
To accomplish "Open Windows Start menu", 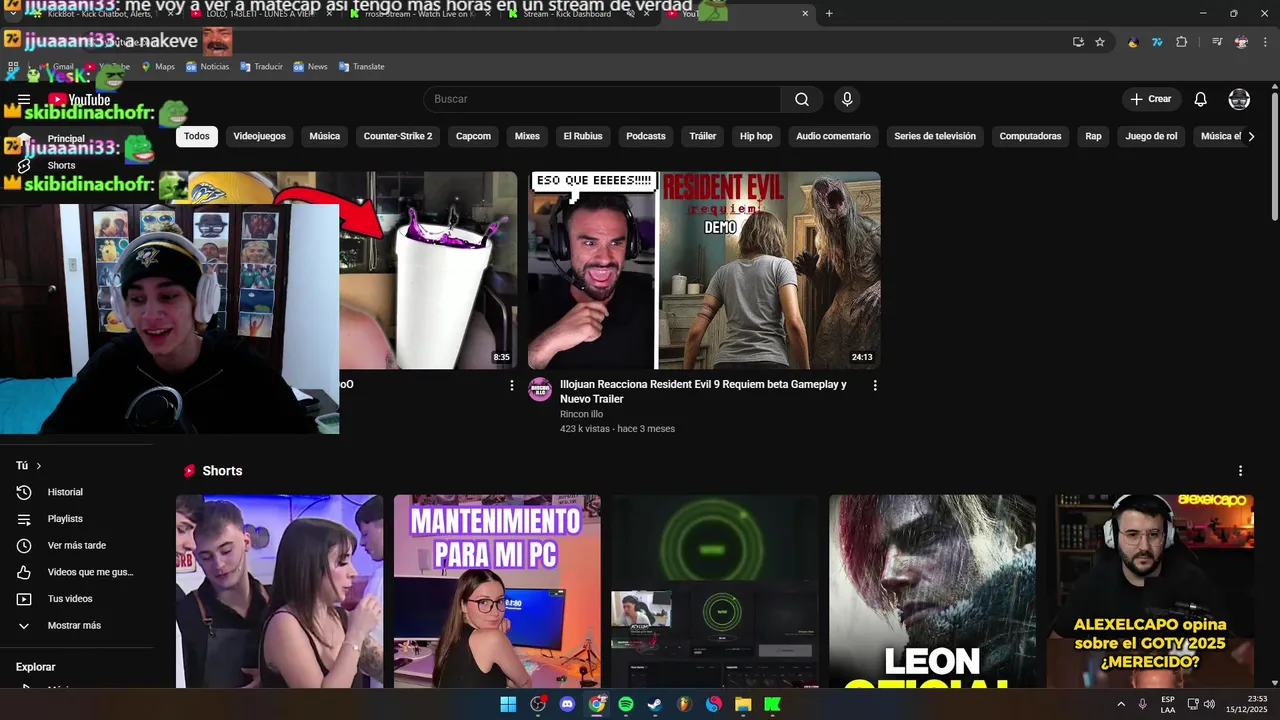I will pos(508,704).
